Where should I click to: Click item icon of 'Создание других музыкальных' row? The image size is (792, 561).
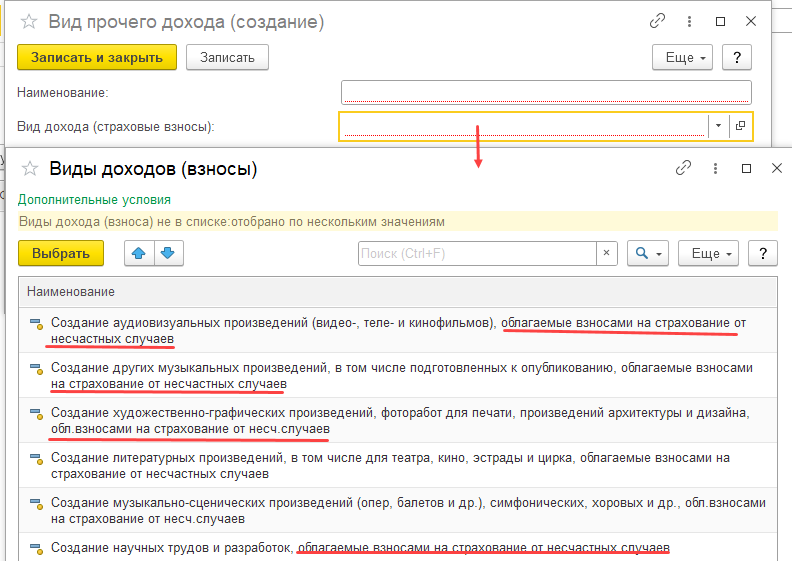click(x=36, y=369)
